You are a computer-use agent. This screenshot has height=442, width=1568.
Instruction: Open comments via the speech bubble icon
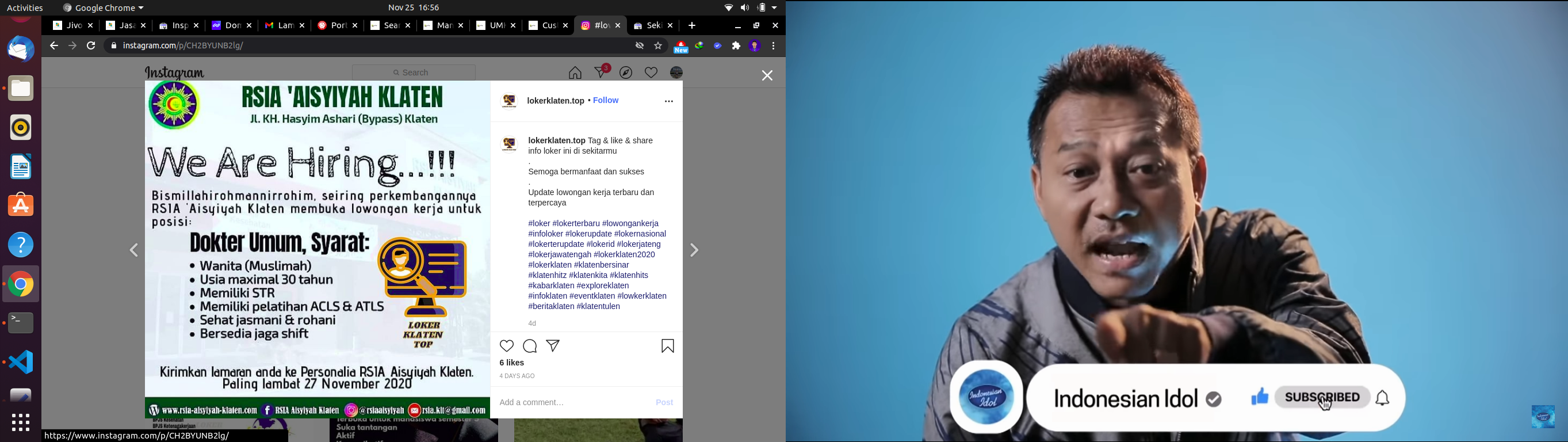530,346
